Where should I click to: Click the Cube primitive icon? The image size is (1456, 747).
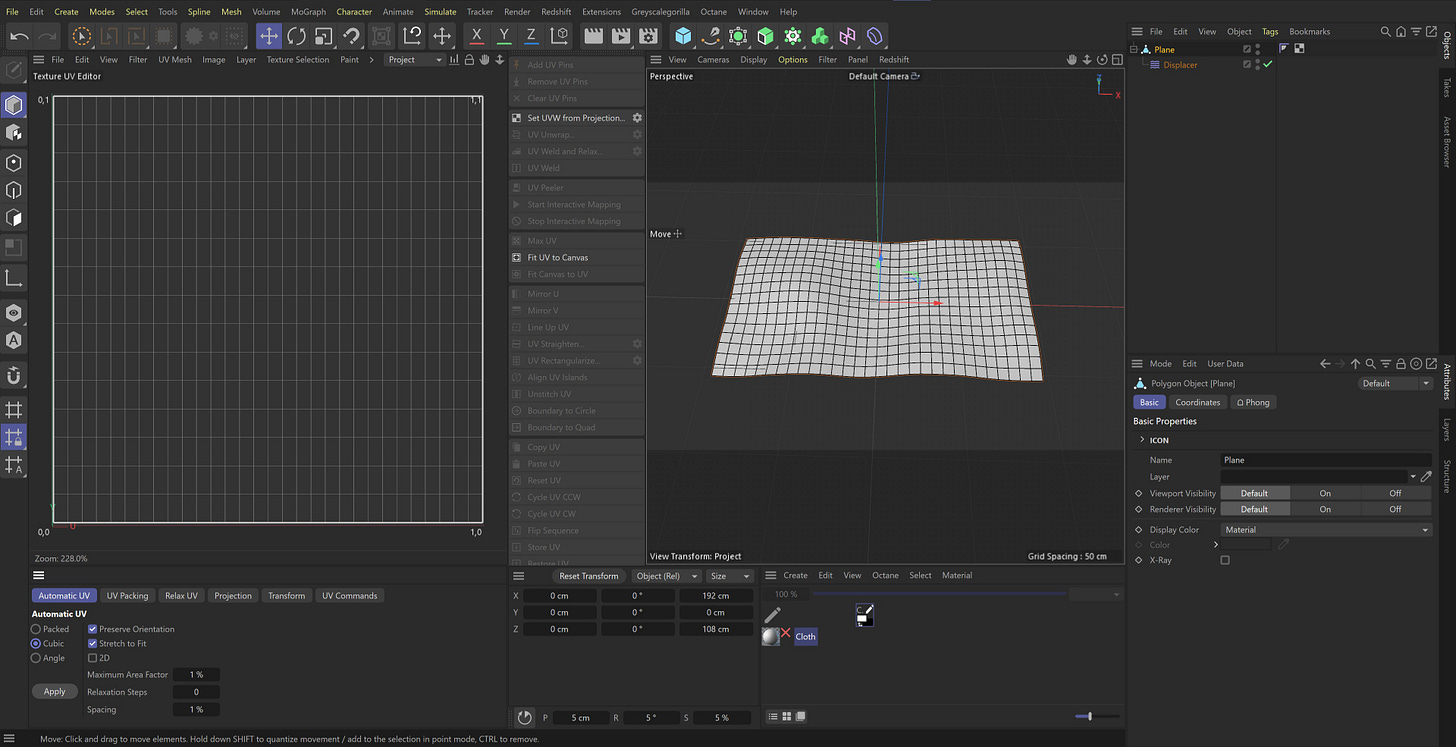click(683, 36)
